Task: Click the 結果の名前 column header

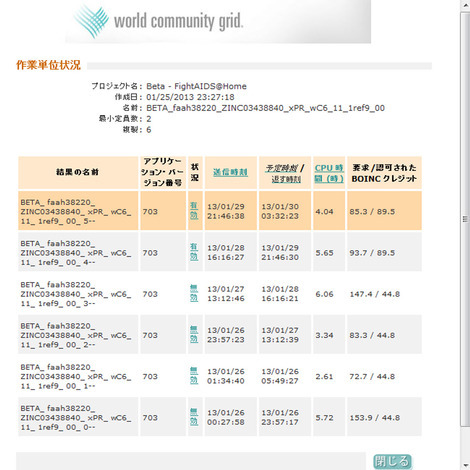Action: pyautogui.click(x=78, y=172)
